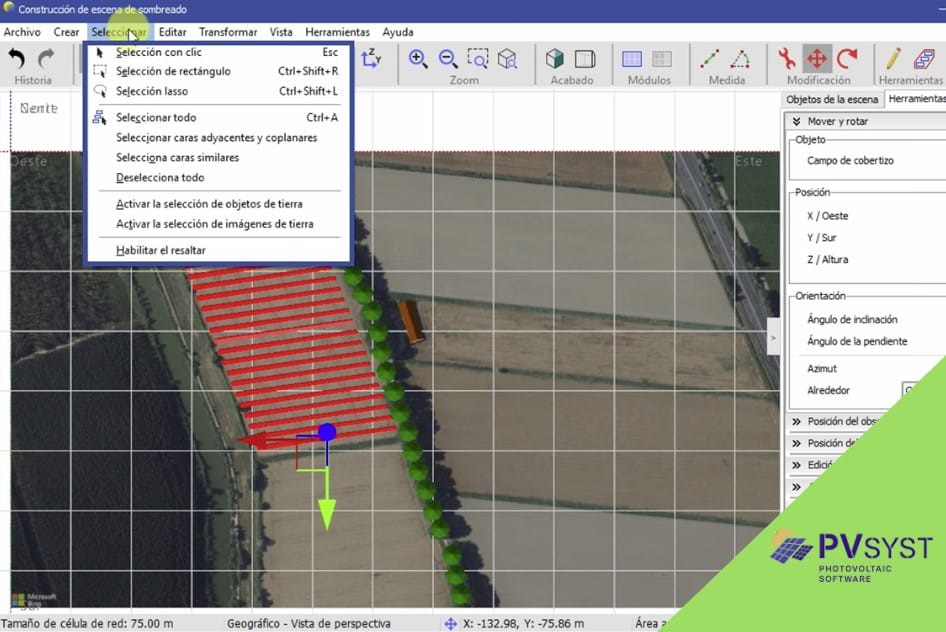Click the side panel collapse arrow handle
Screen dimensions: 946x632
pos(773,338)
